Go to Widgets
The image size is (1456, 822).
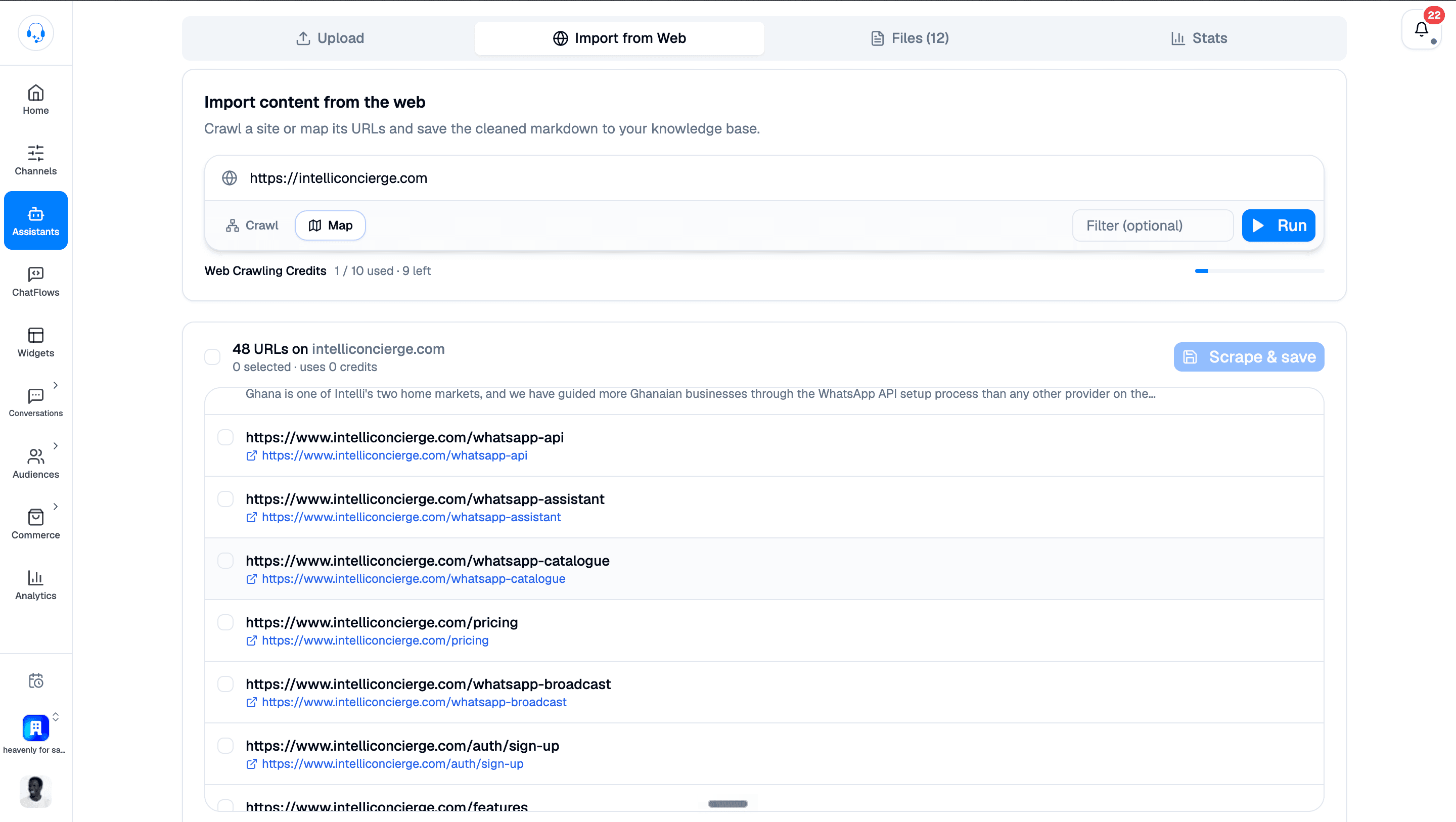click(x=35, y=342)
